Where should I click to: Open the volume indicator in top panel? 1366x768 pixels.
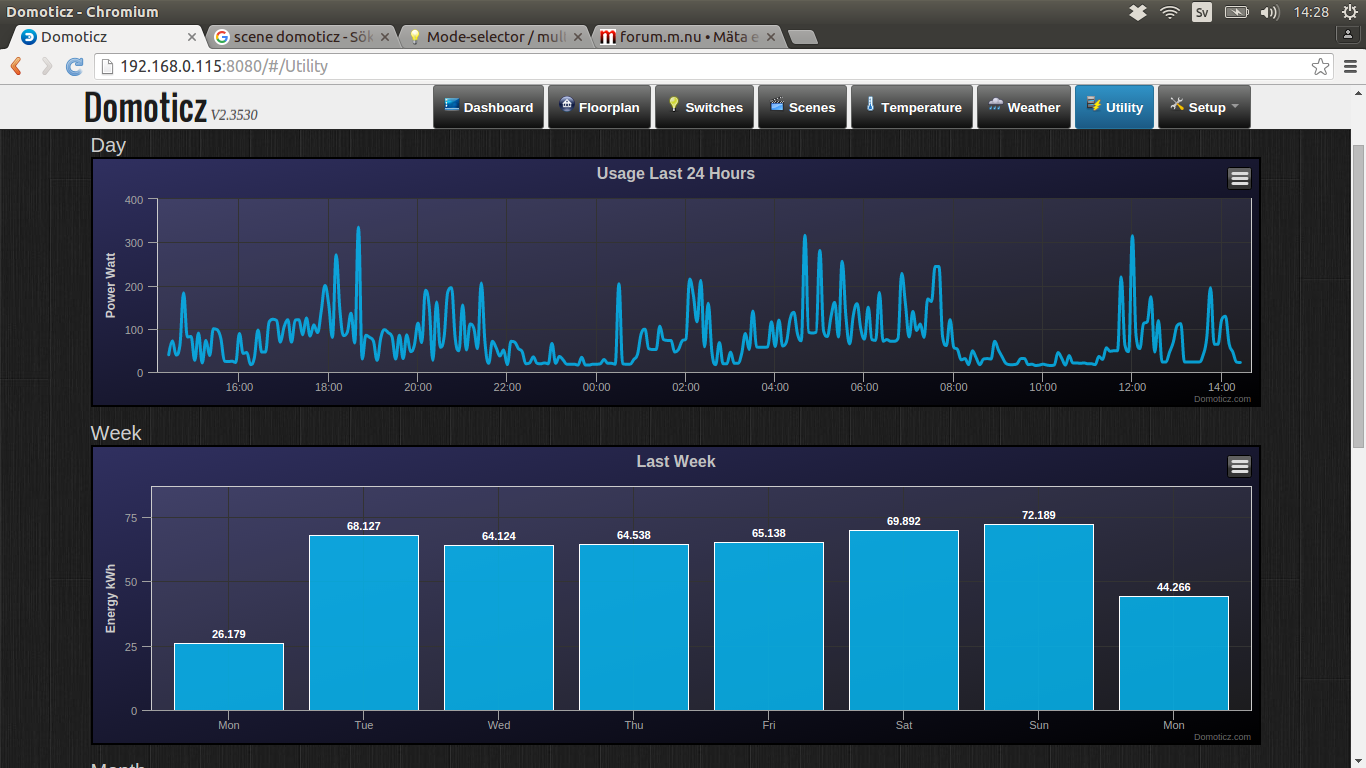pos(1270,12)
